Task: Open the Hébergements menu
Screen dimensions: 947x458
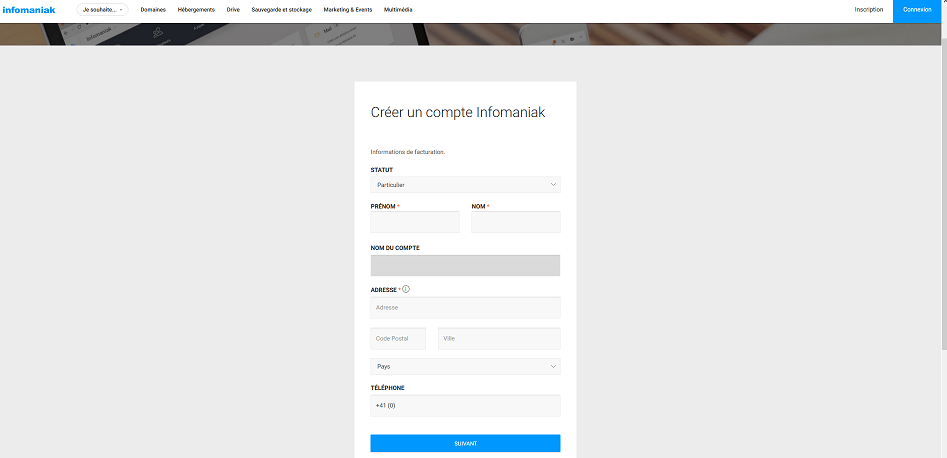Action: click(x=196, y=10)
